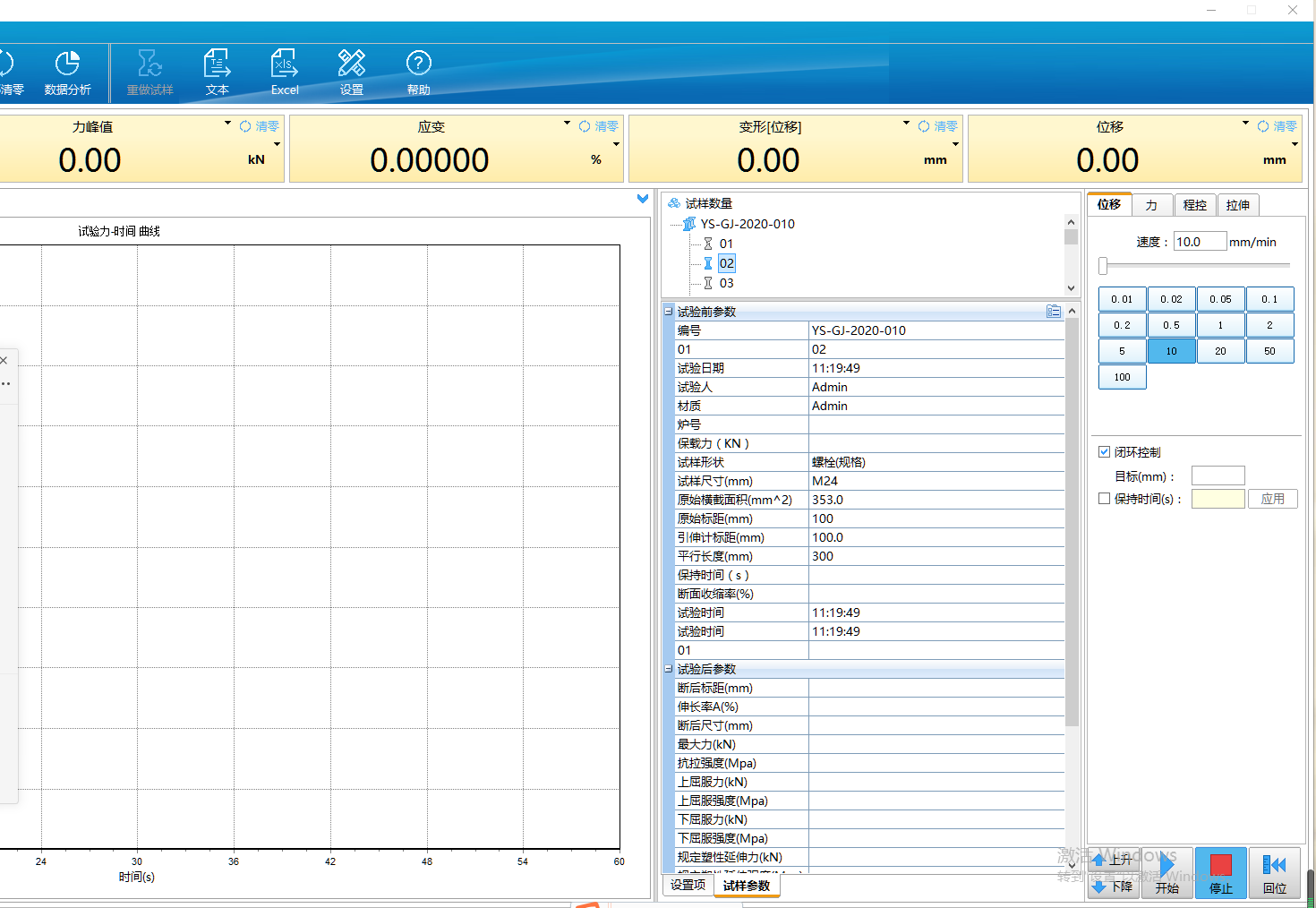1316x908 pixels.
Task: Enable the 保持时间(s) checkbox
Action: click(x=1104, y=499)
